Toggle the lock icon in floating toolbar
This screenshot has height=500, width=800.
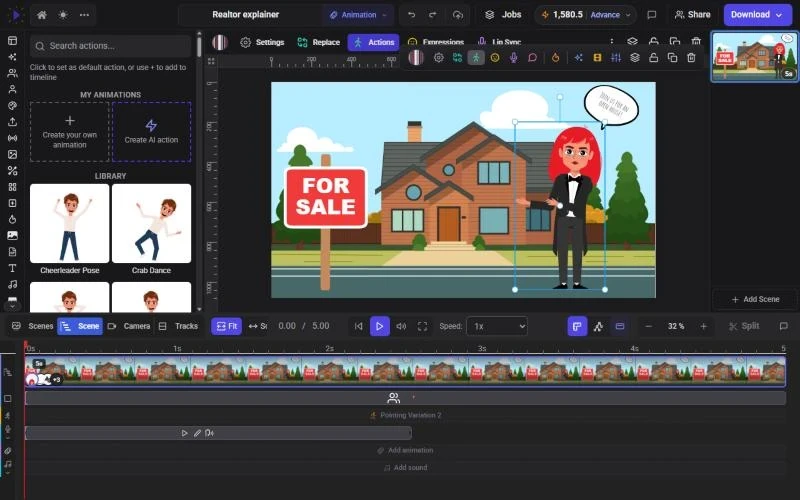pos(654,58)
